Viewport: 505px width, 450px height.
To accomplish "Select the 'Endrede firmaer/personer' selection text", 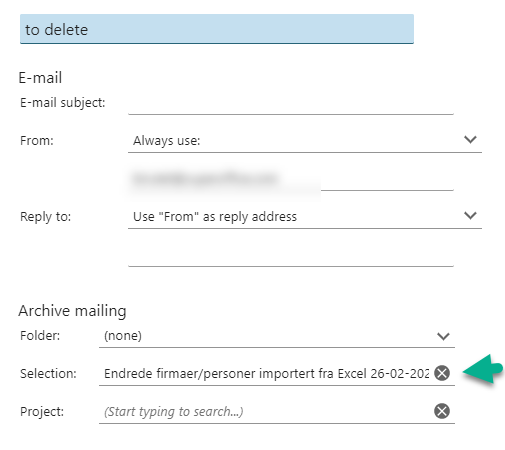I will click(266, 373).
